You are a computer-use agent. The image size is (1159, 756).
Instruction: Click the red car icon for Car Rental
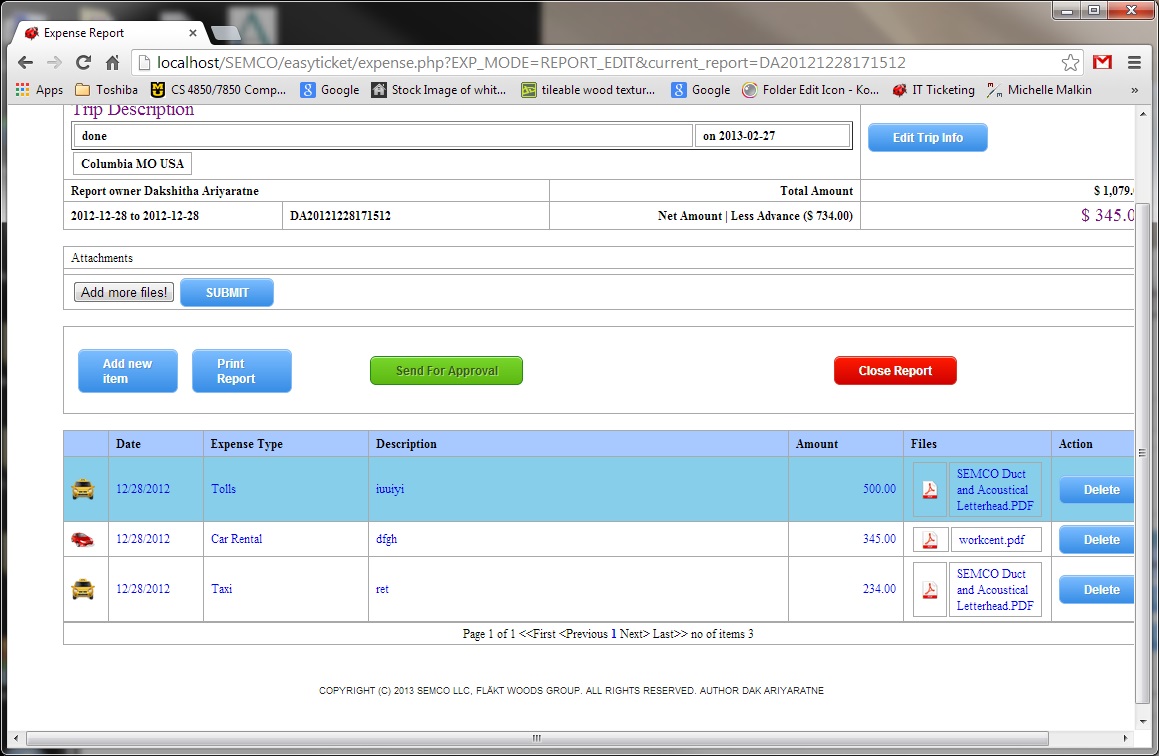tap(83, 539)
